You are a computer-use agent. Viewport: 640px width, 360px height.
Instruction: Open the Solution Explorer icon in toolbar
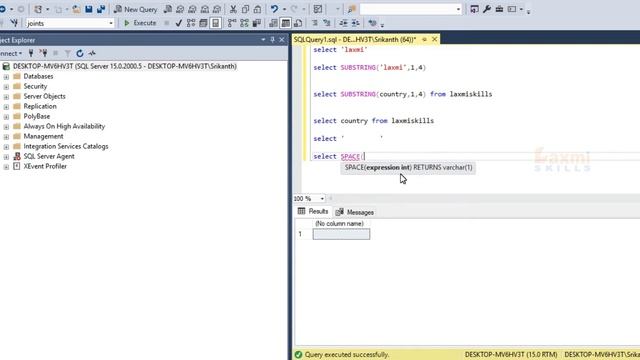click(474, 9)
